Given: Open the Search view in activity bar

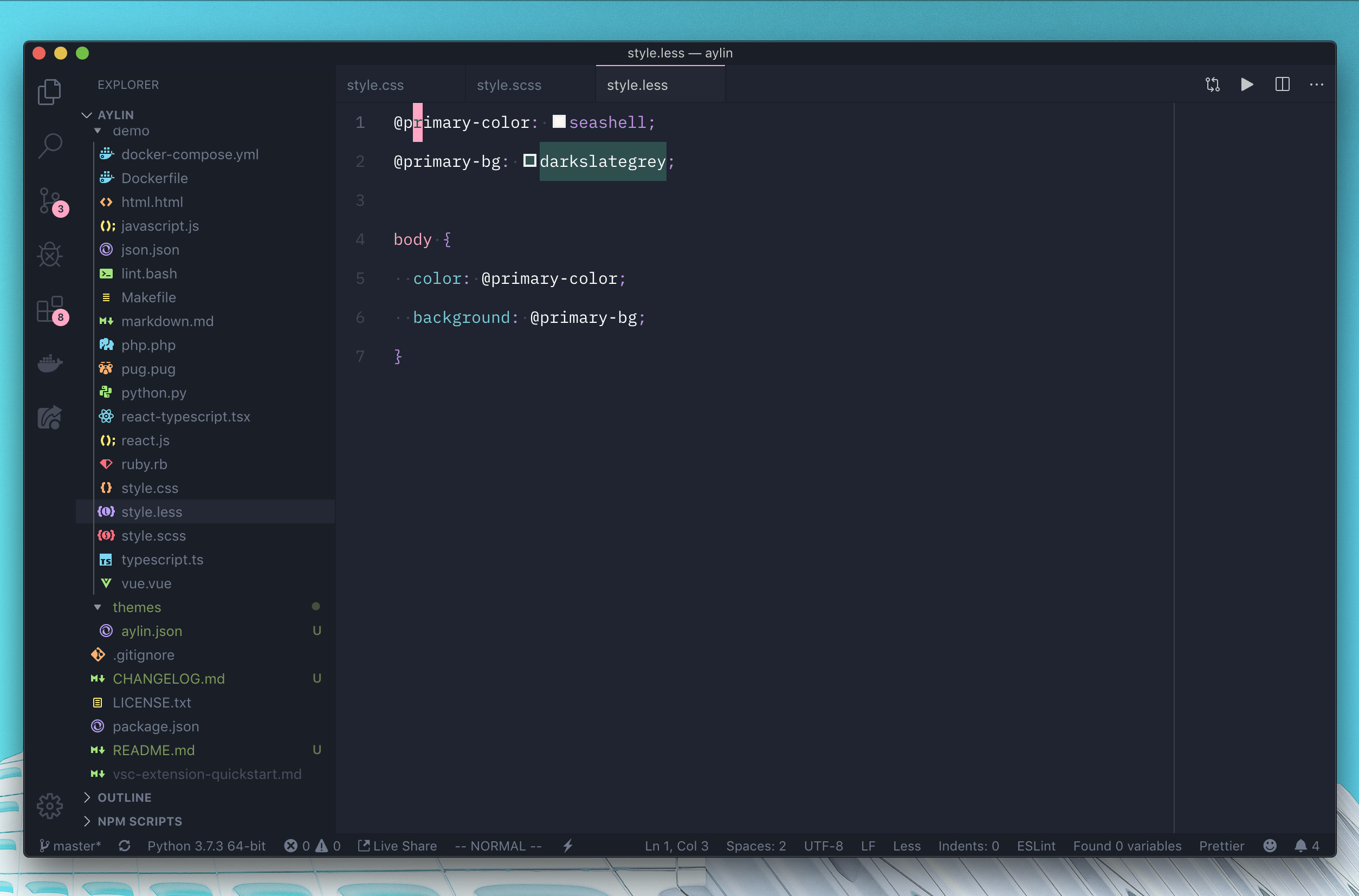Looking at the screenshot, I should coord(50,146).
